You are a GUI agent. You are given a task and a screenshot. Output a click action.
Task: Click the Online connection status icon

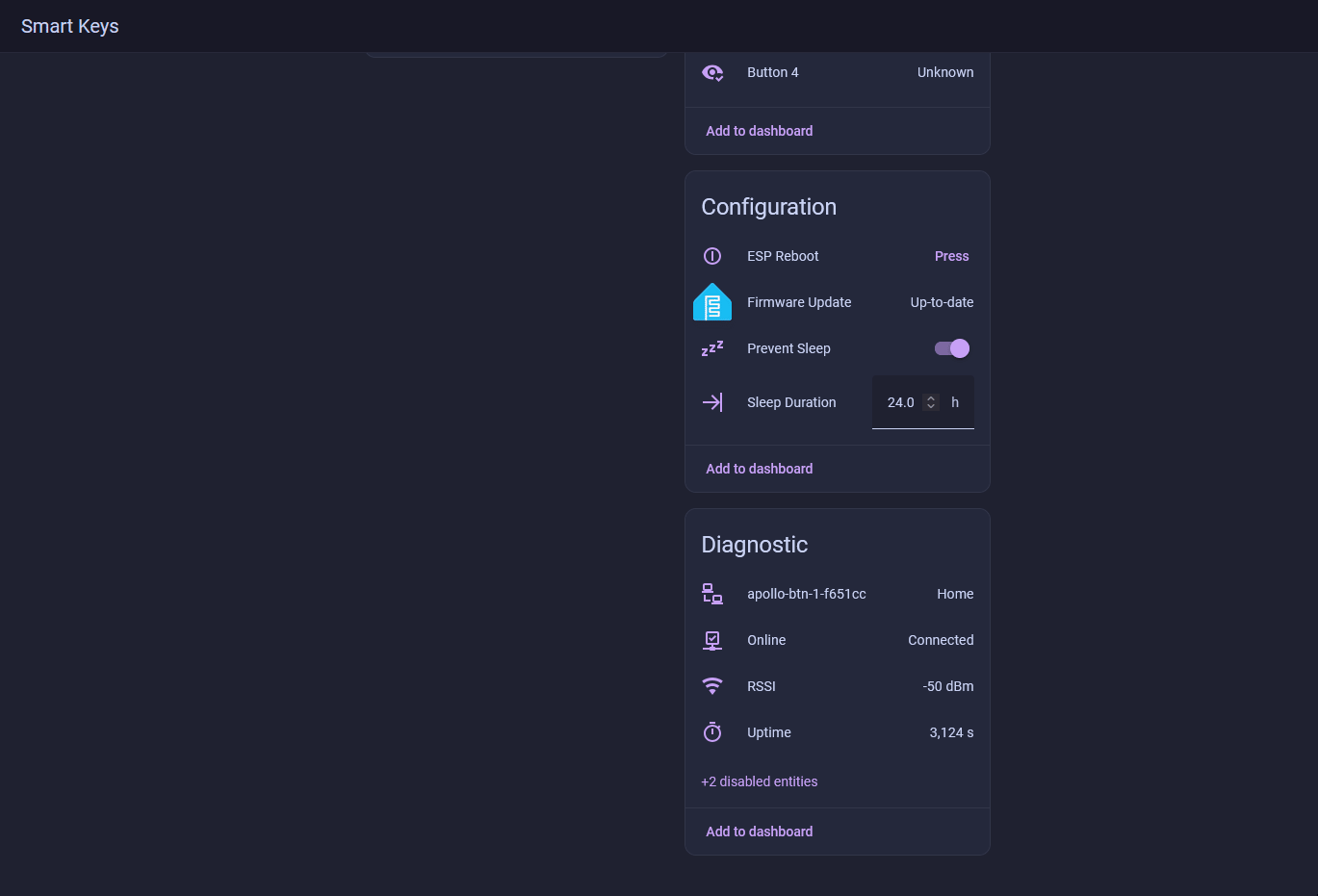coord(712,640)
